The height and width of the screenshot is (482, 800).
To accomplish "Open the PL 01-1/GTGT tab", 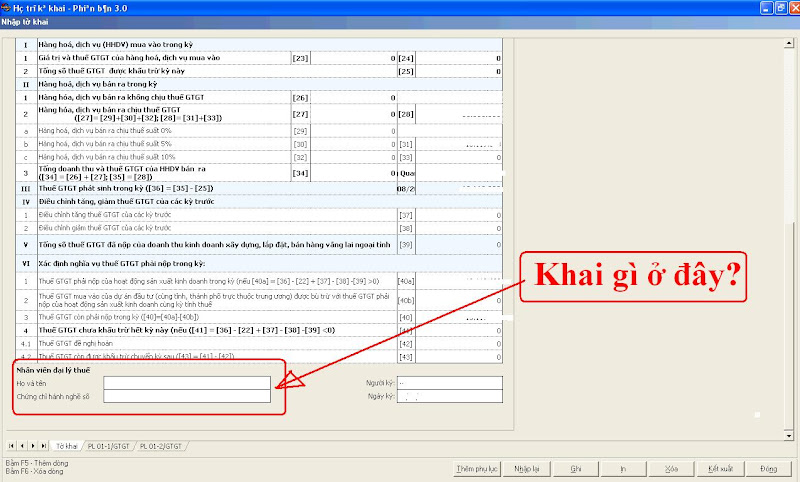I will (x=109, y=444).
